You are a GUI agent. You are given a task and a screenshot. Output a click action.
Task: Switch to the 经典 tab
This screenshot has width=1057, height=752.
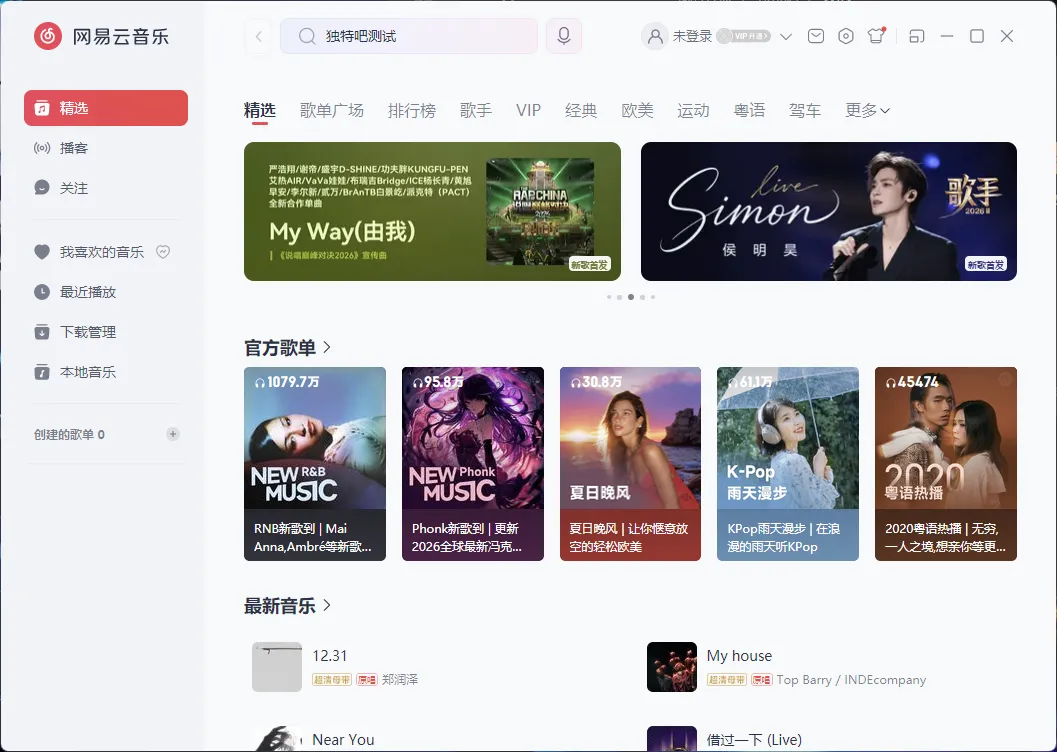(581, 110)
